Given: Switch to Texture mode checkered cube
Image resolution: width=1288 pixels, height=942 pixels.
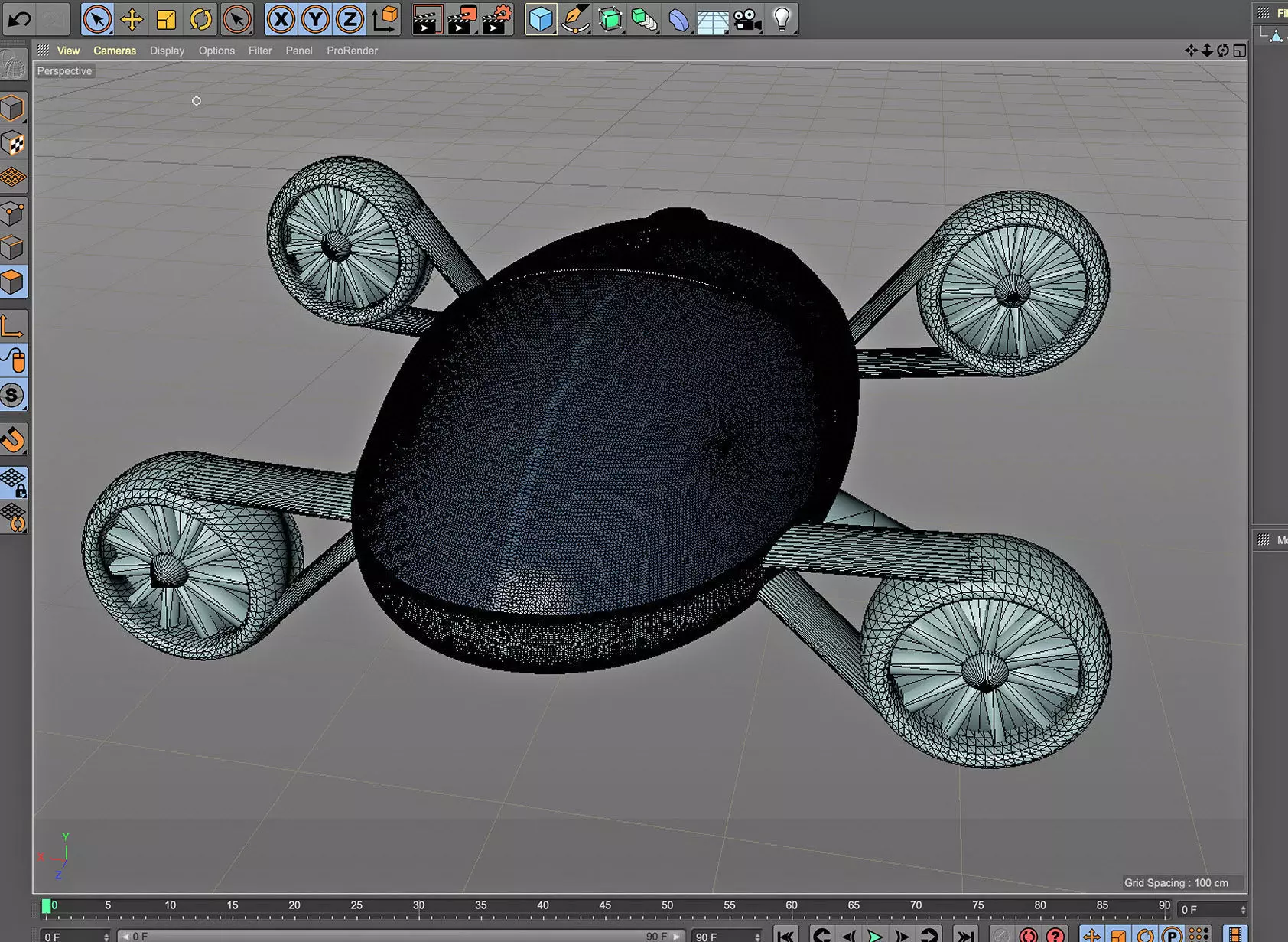Looking at the screenshot, I should [13, 143].
